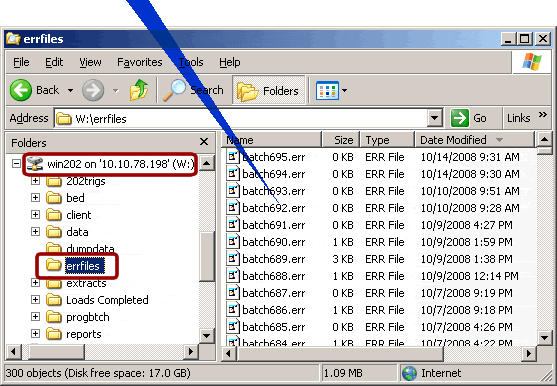
Task: Open the View menu
Action: [90, 62]
